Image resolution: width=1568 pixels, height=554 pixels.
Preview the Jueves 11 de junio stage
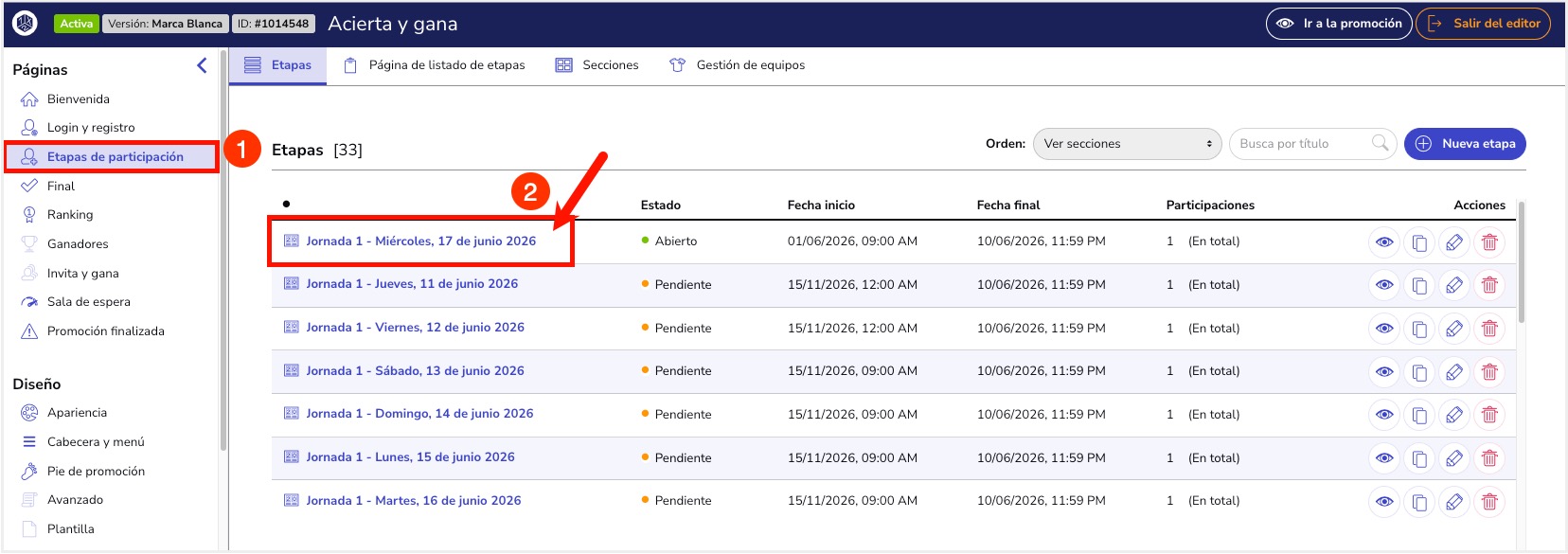(1384, 285)
